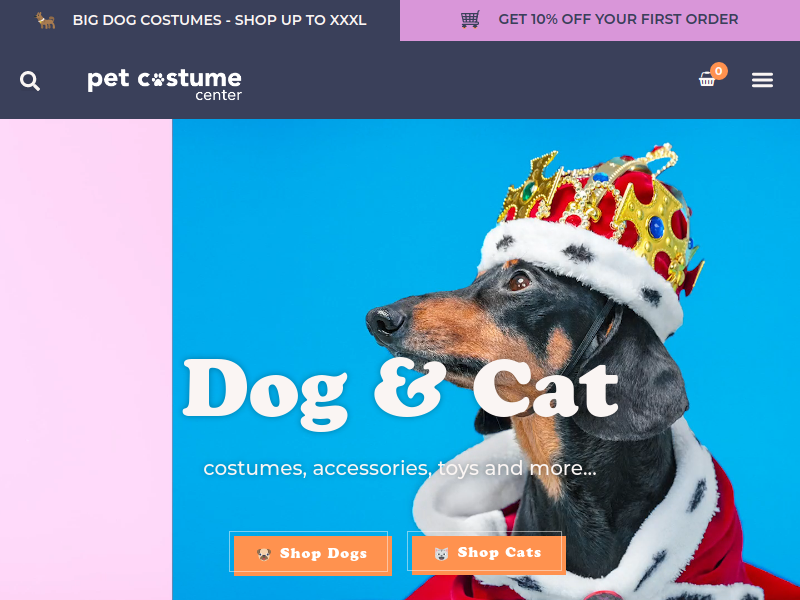Click the pug face icon on Shop Dogs
The image size is (800, 600).
pos(264,554)
